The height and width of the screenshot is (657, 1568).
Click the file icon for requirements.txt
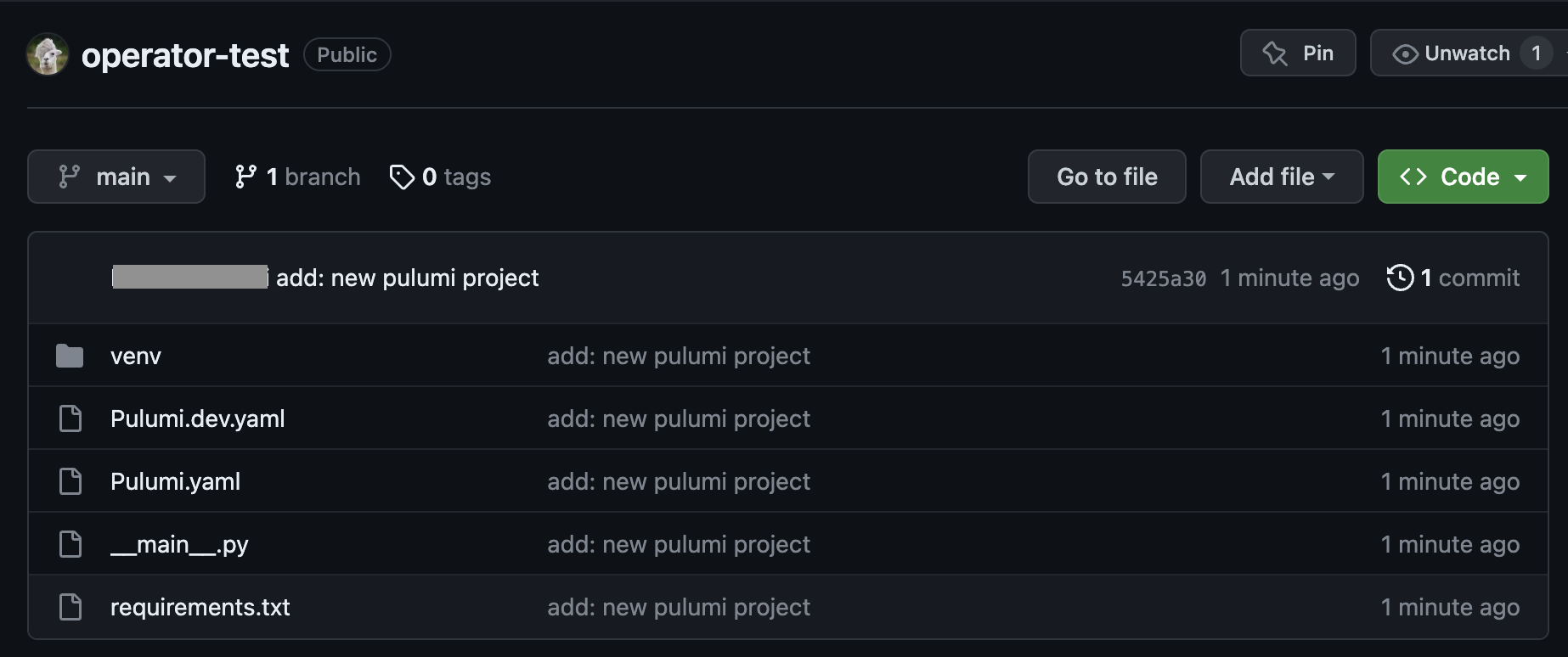pyautogui.click(x=71, y=607)
